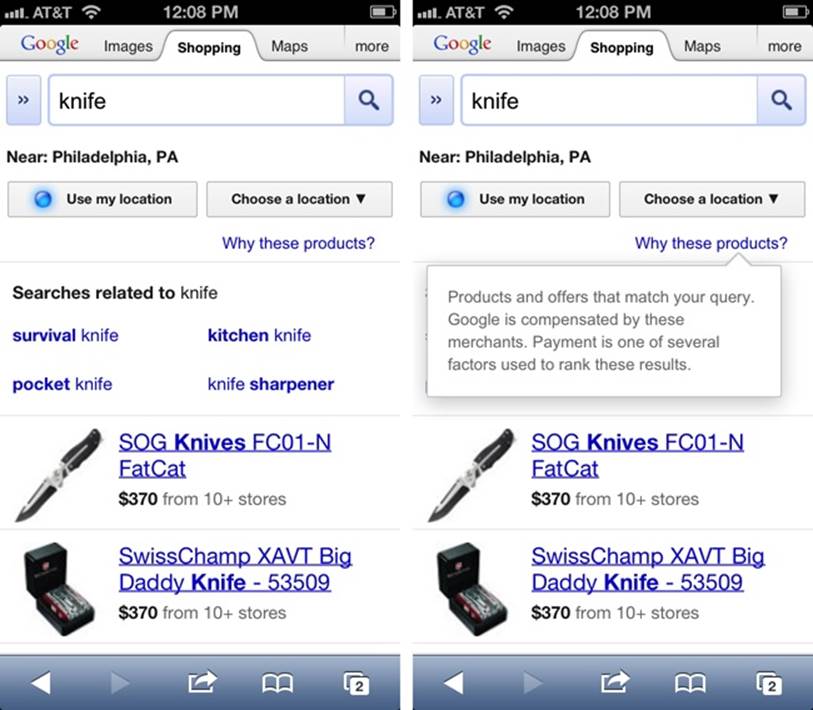
Task: Open bookmarks book icon in left screen
Action: 277,683
